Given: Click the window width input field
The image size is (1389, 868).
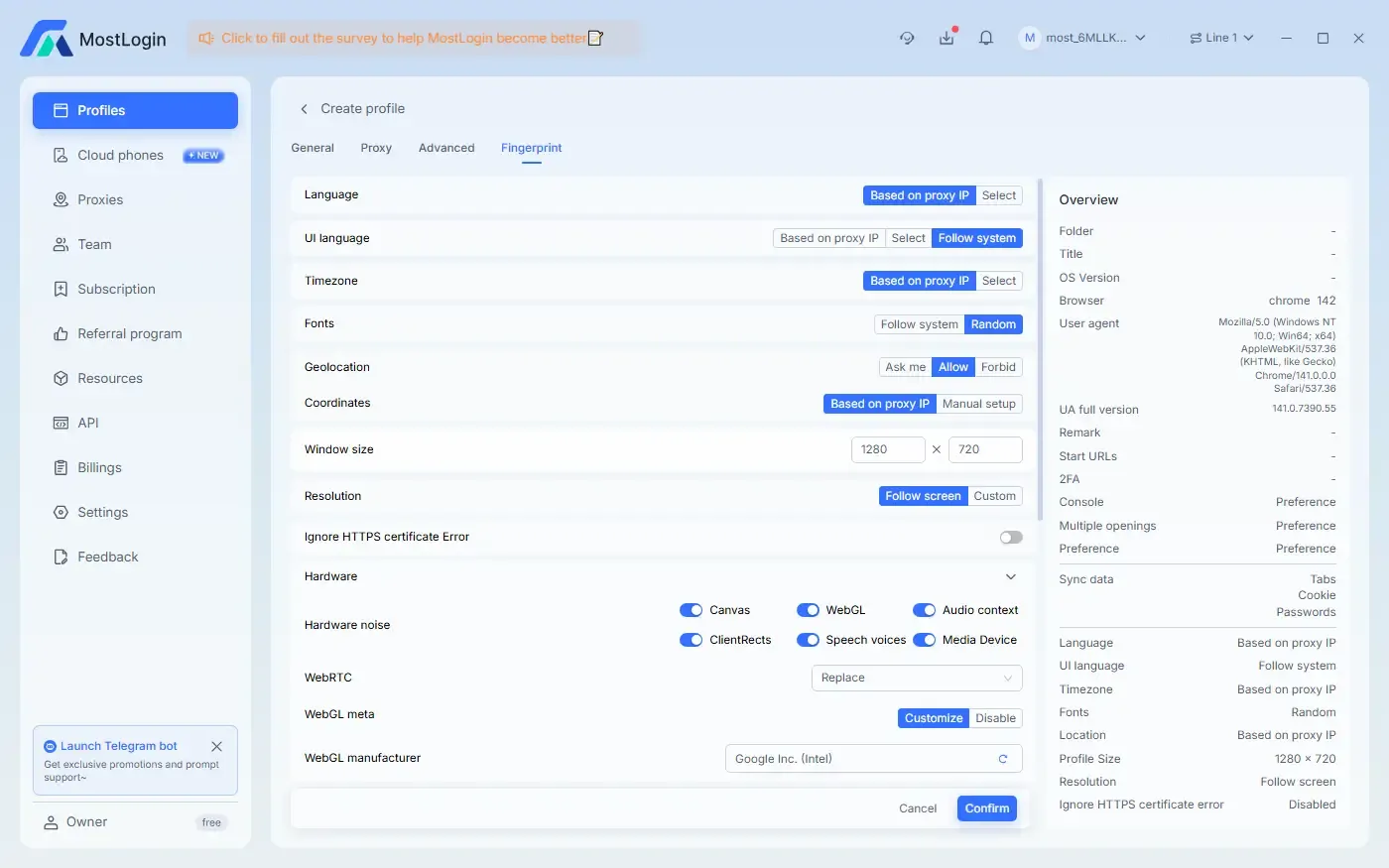Looking at the screenshot, I should [x=887, y=449].
